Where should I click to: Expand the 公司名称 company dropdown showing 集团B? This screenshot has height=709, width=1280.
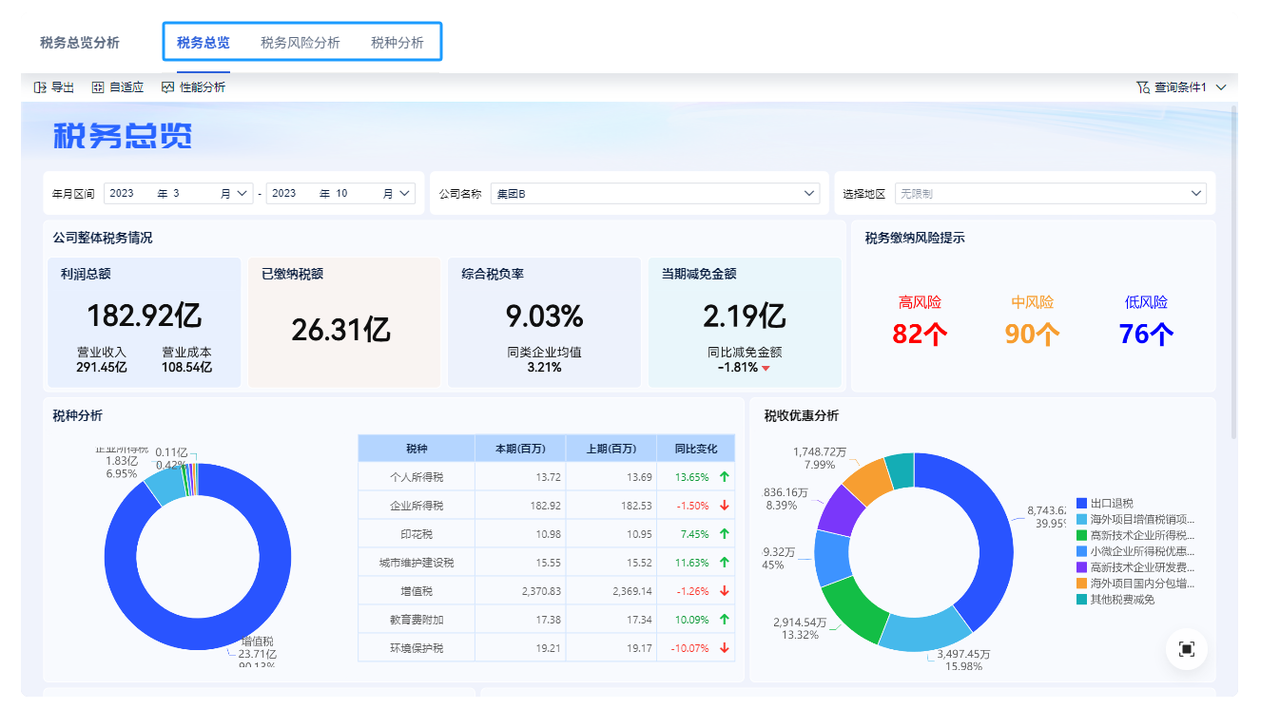pos(810,193)
